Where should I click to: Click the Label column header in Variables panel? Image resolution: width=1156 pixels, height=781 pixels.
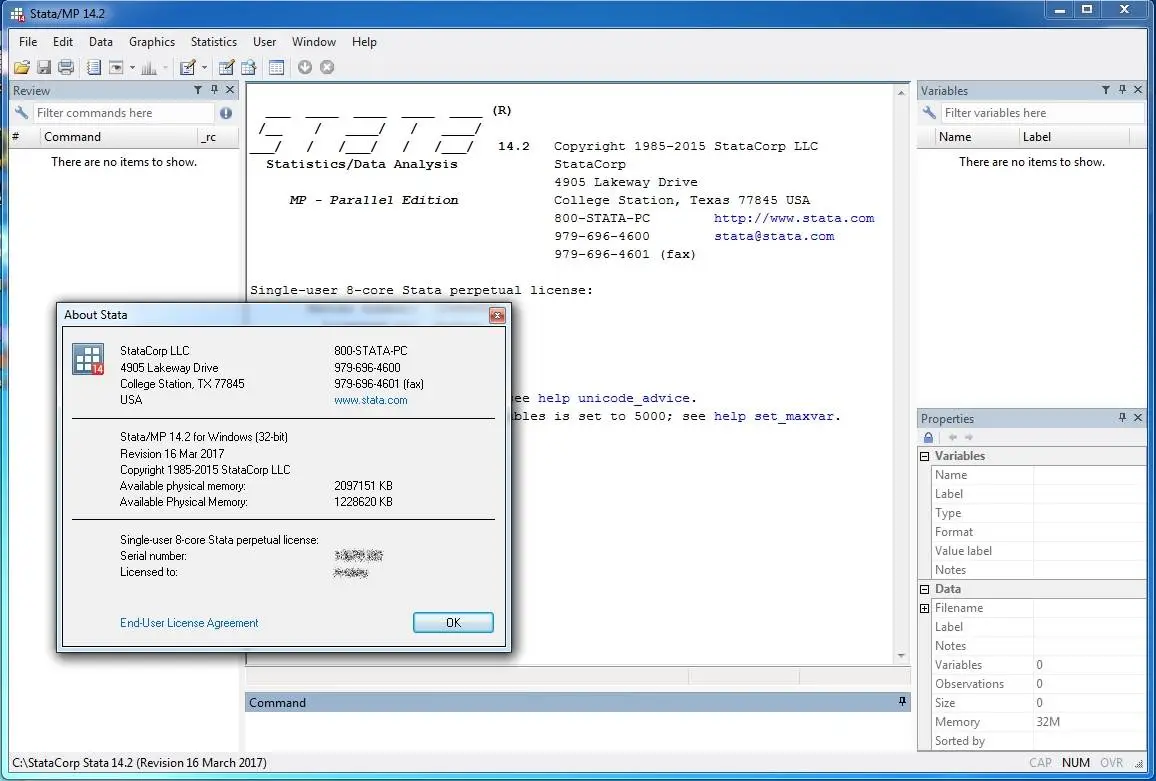(1073, 136)
